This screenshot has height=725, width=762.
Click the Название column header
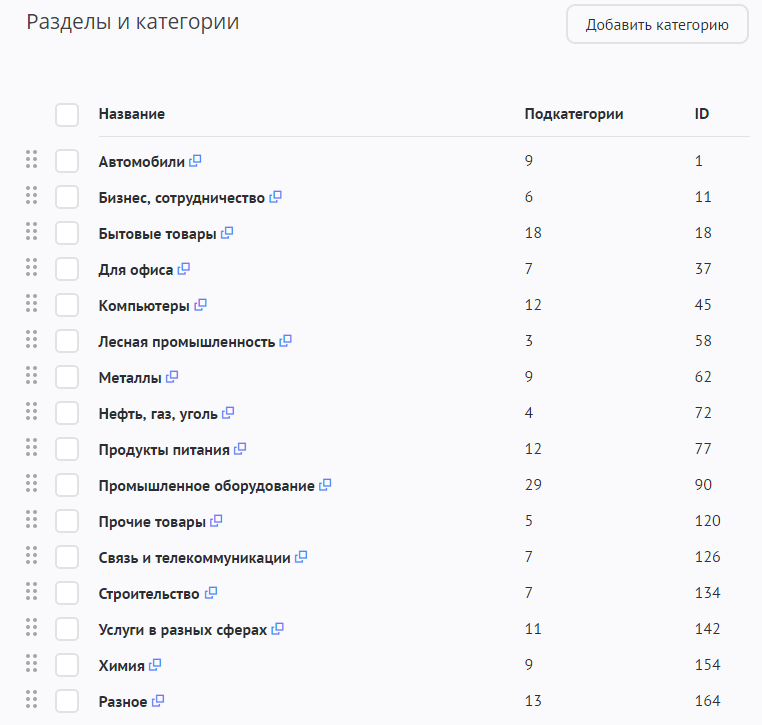(132, 114)
